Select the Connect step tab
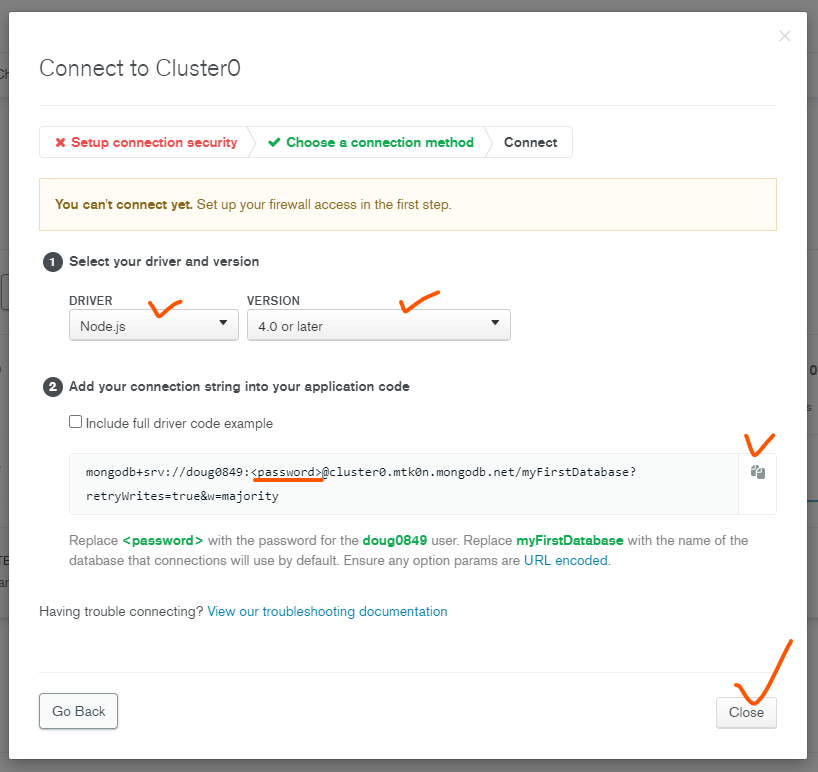 click(x=530, y=143)
